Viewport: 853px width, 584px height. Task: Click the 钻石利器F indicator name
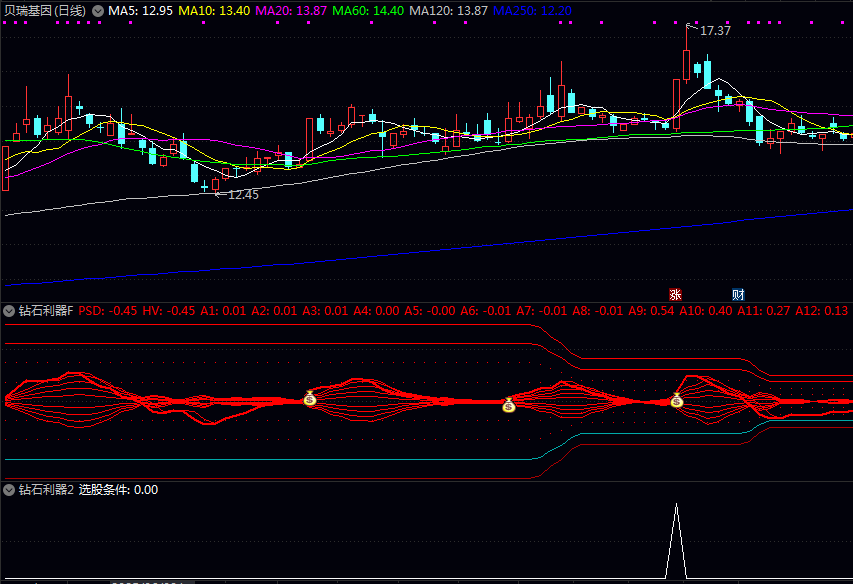pyautogui.click(x=46, y=311)
